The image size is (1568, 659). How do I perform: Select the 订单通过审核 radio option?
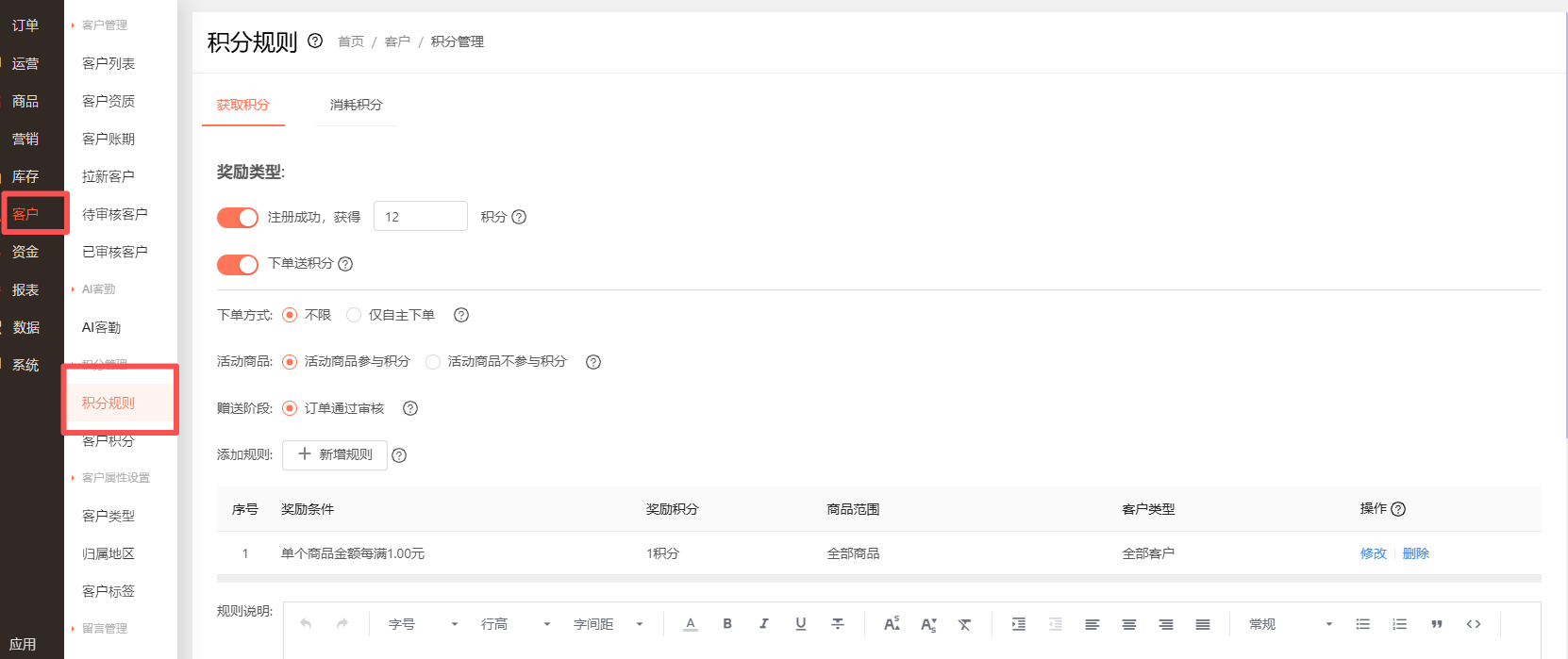290,408
